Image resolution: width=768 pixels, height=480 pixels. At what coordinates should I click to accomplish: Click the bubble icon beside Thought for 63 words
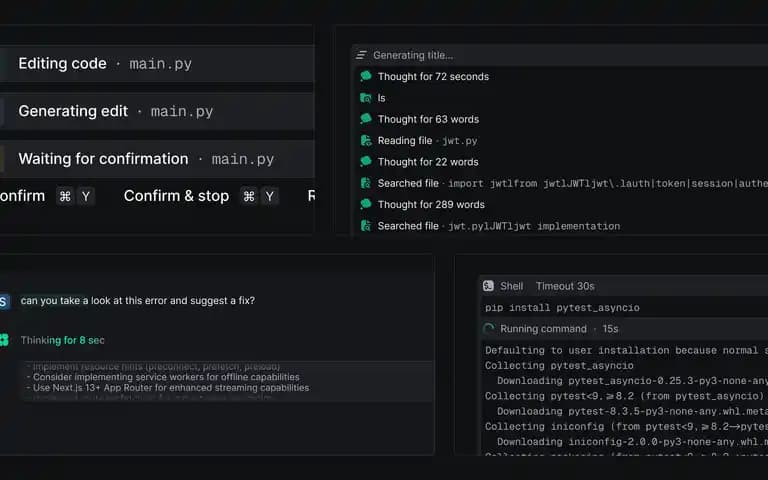[366, 119]
